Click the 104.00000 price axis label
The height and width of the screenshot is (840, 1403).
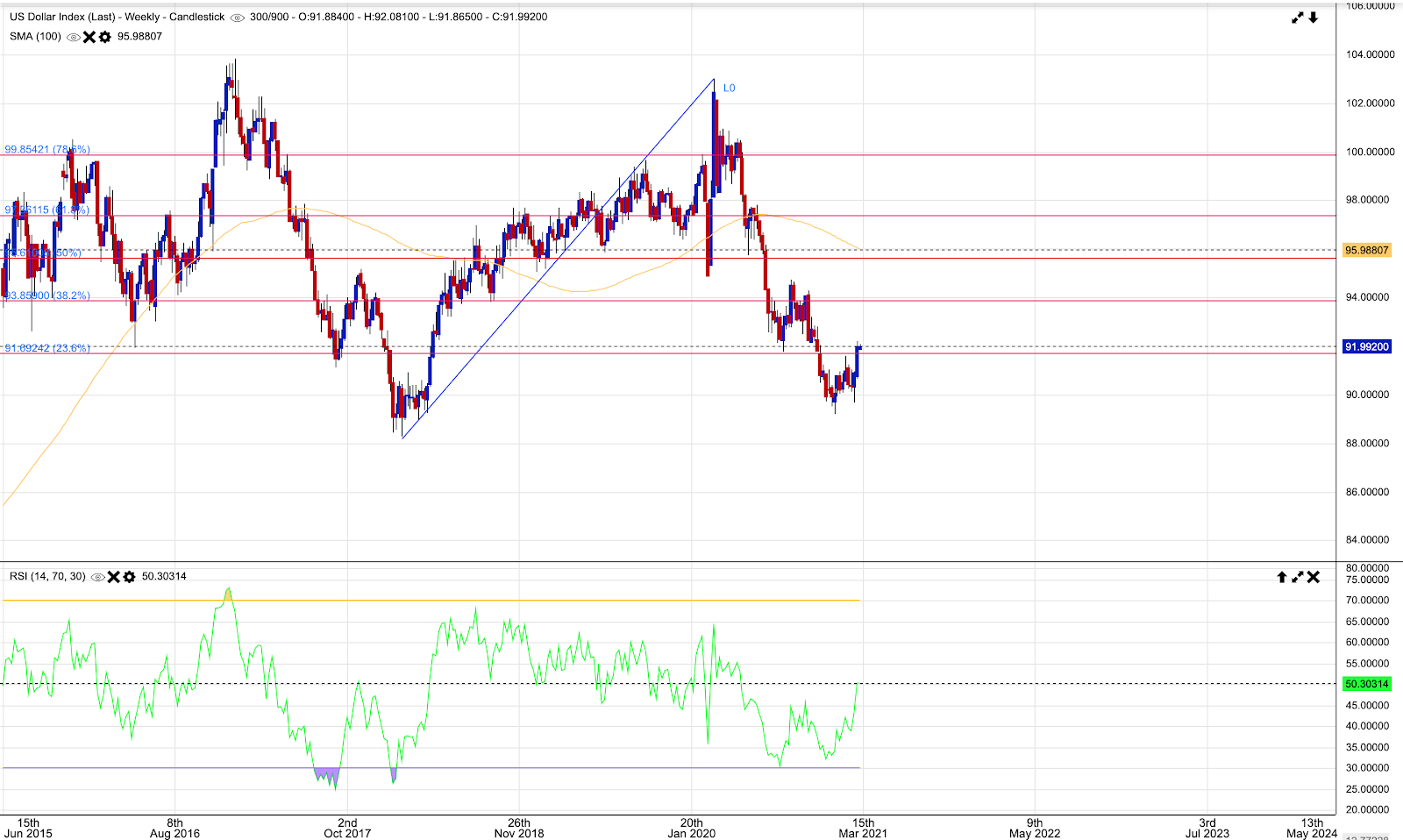(x=1370, y=54)
